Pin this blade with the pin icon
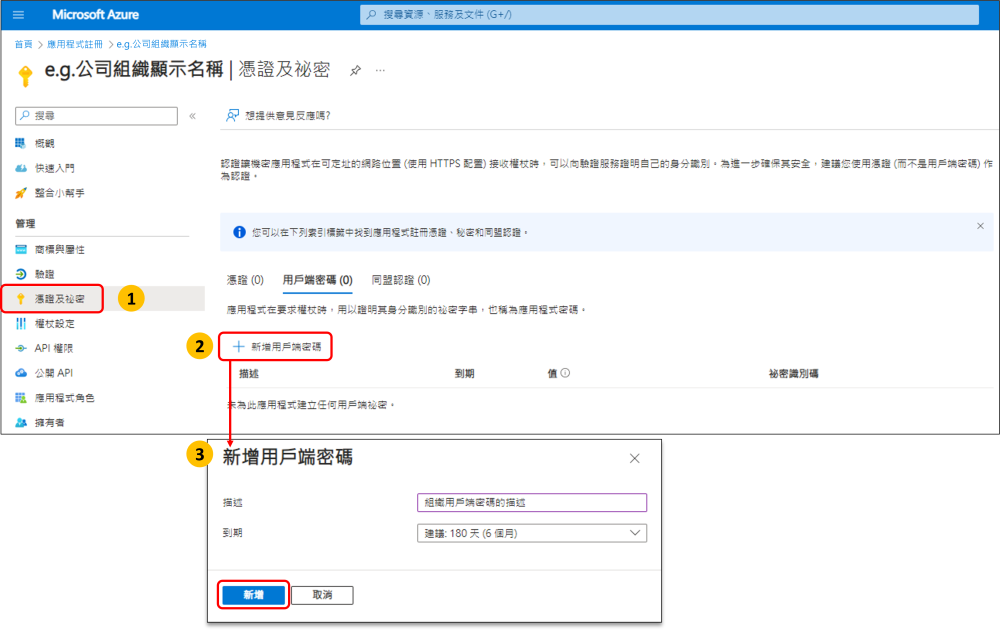The image size is (1000, 630). click(355, 70)
